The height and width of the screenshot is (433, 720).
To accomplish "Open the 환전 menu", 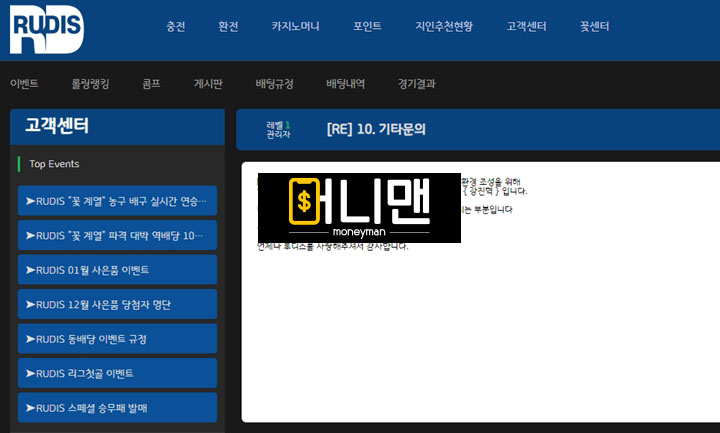I will point(228,26).
